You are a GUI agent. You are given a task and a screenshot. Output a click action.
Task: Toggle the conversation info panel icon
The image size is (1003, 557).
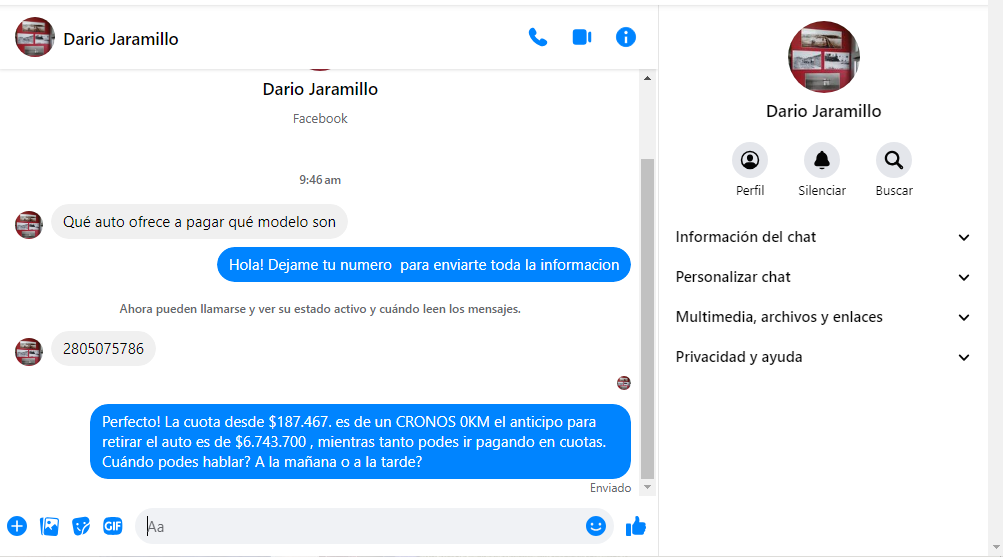626,38
